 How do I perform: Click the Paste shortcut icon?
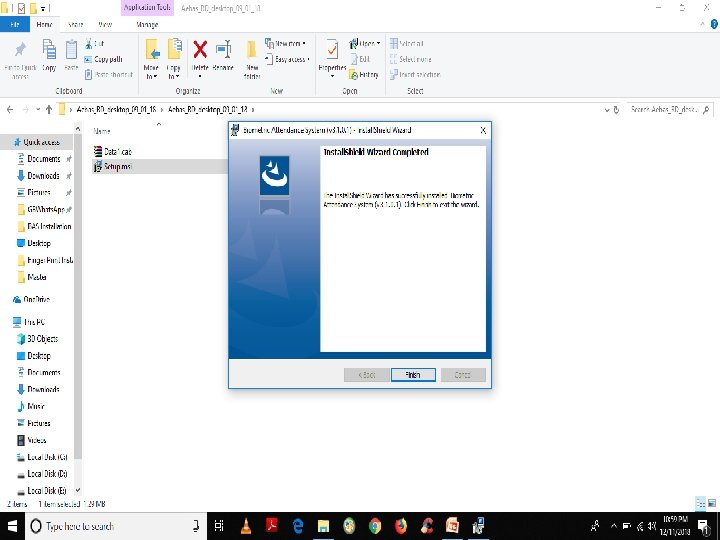point(89,74)
